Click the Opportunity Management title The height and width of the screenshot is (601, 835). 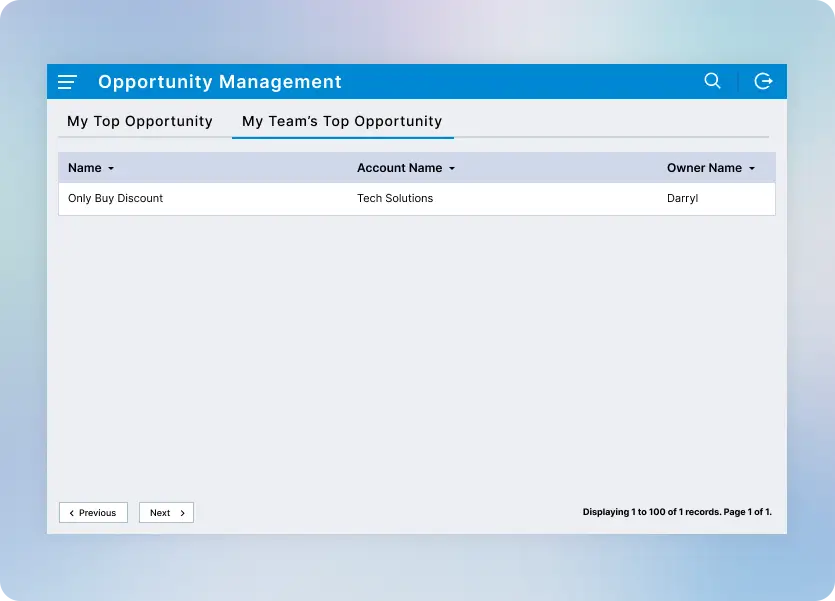point(220,82)
